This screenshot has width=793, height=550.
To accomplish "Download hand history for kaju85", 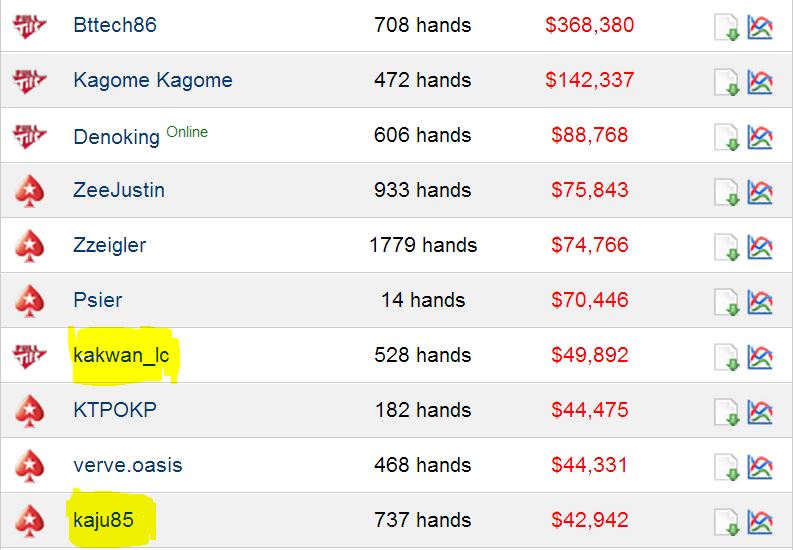I will pos(727,523).
